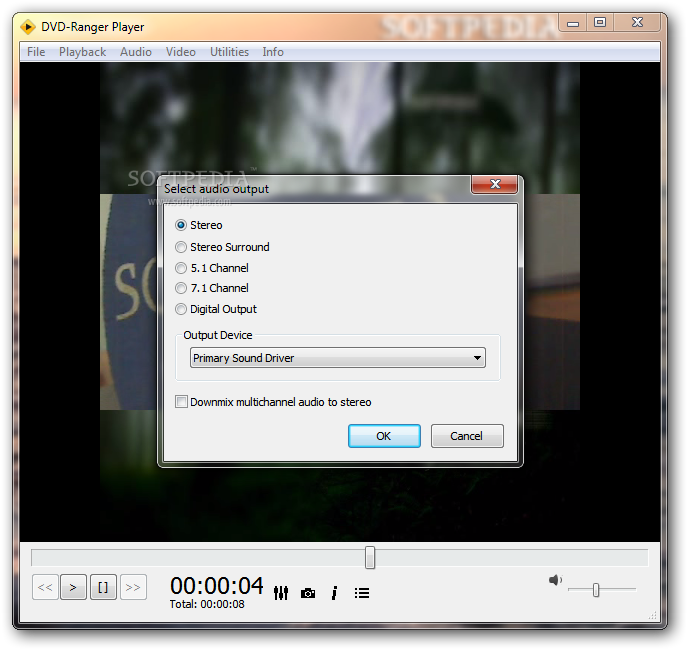Close the Select audio output dialog
This screenshot has width=688, height=650.
click(x=494, y=184)
